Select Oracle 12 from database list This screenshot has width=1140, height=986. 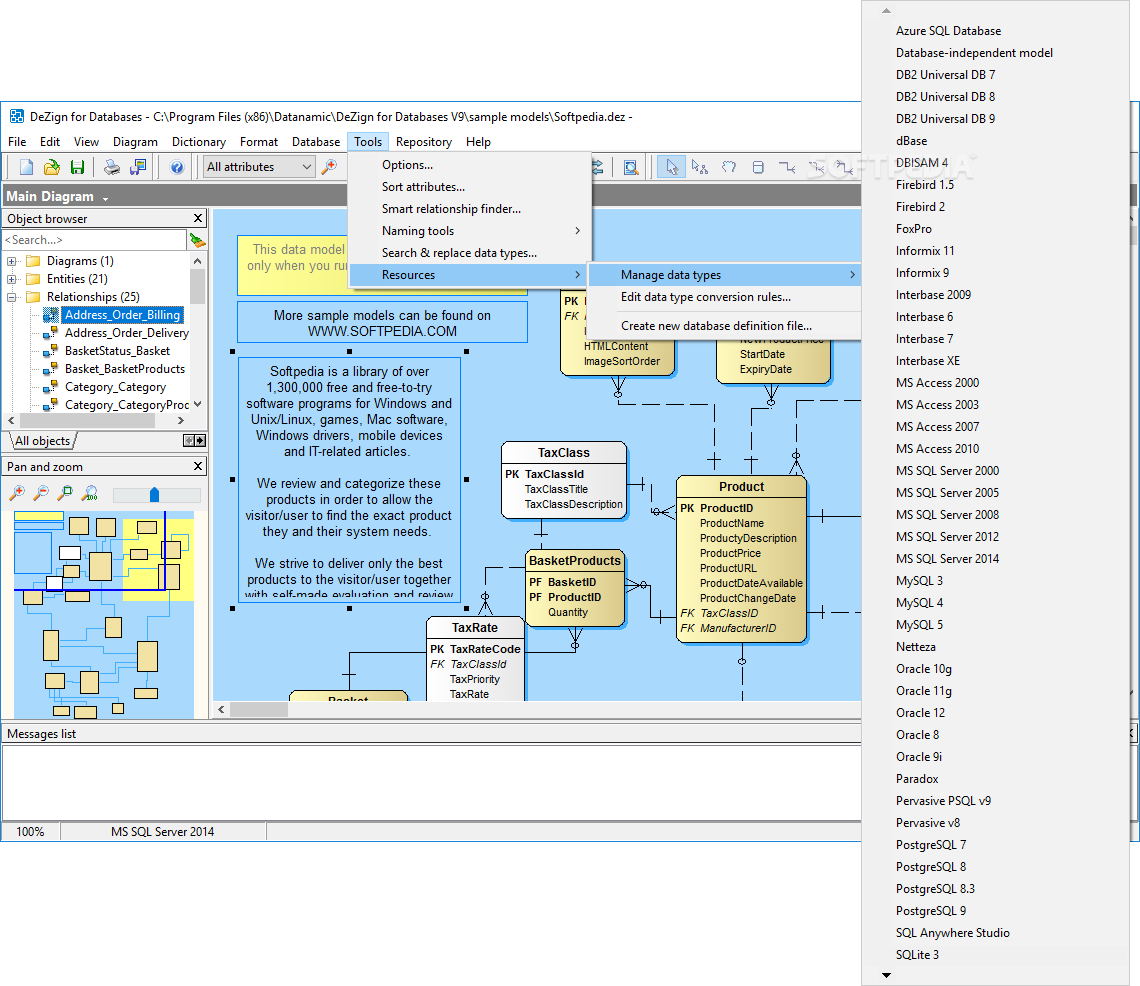[920, 713]
